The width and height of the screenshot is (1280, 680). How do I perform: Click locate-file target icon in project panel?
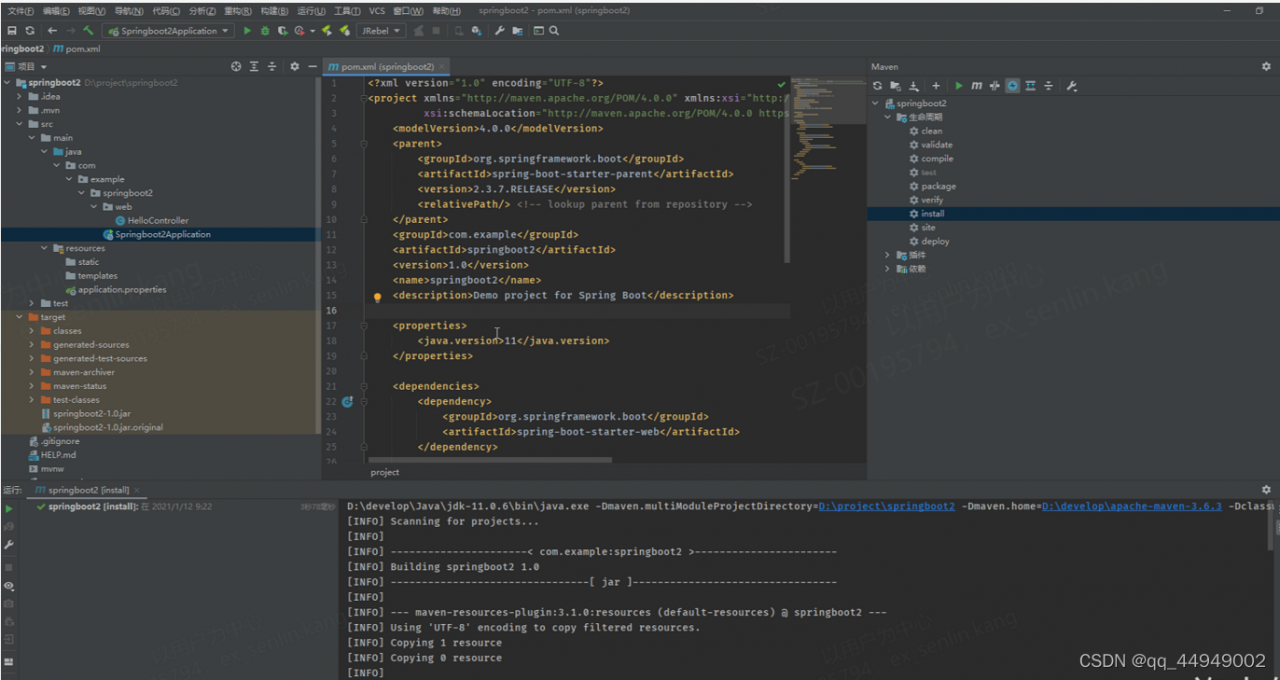pyautogui.click(x=236, y=67)
